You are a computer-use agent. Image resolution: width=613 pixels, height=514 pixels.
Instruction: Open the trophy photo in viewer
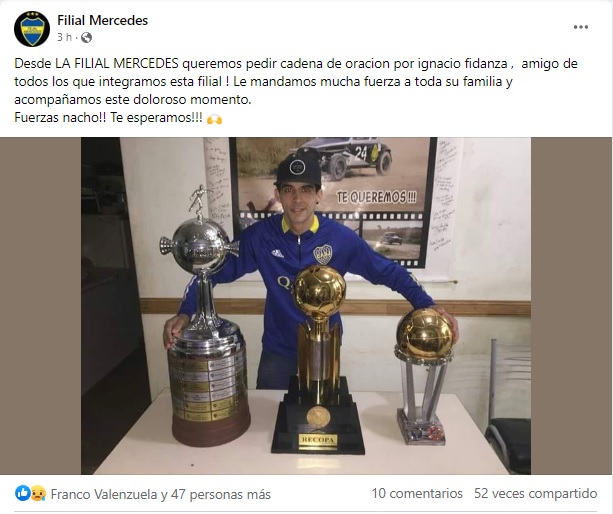pos(306,306)
